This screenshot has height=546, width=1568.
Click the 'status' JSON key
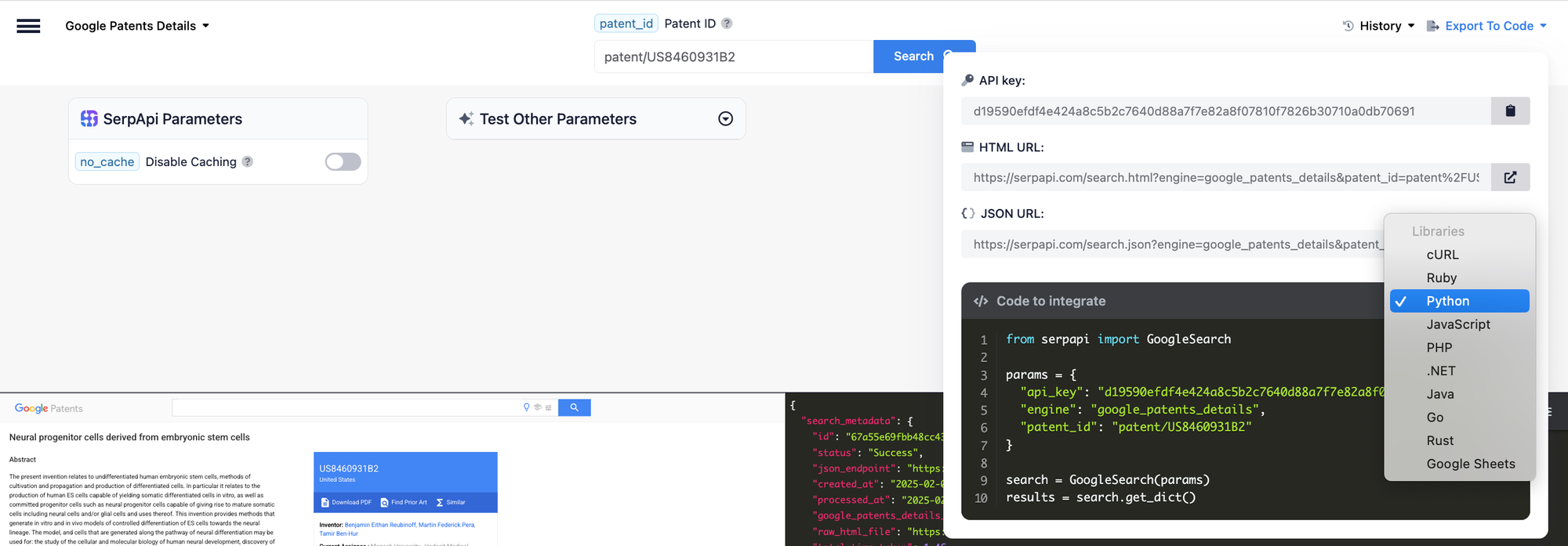tap(836, 453)
